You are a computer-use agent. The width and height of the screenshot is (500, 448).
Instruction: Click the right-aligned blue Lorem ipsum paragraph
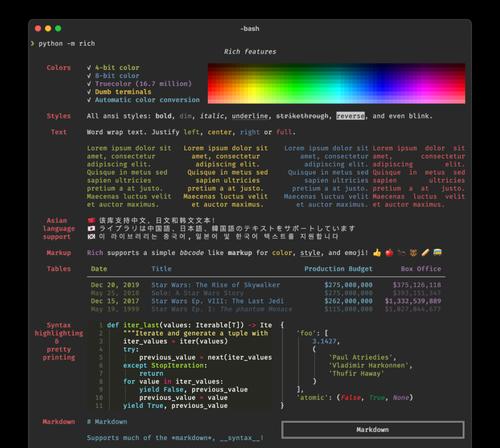coord(326,176)
